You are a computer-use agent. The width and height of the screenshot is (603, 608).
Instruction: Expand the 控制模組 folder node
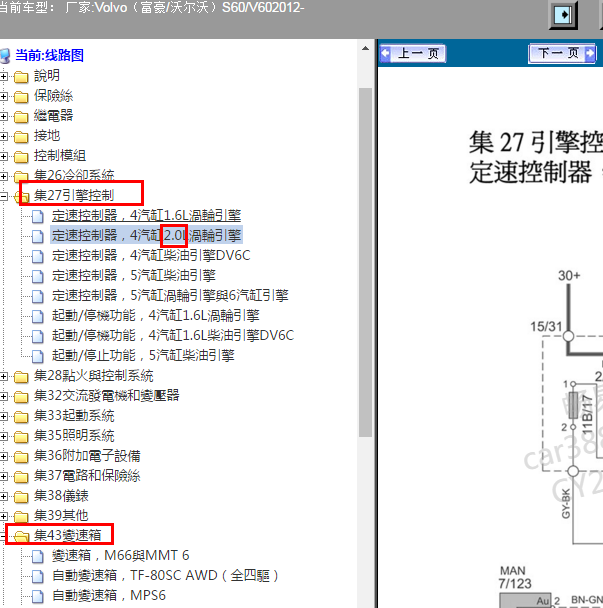tap(3, 156)
